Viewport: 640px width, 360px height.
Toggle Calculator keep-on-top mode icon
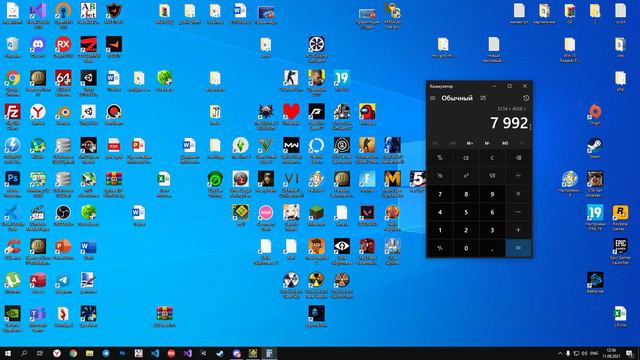coord(483,98)
